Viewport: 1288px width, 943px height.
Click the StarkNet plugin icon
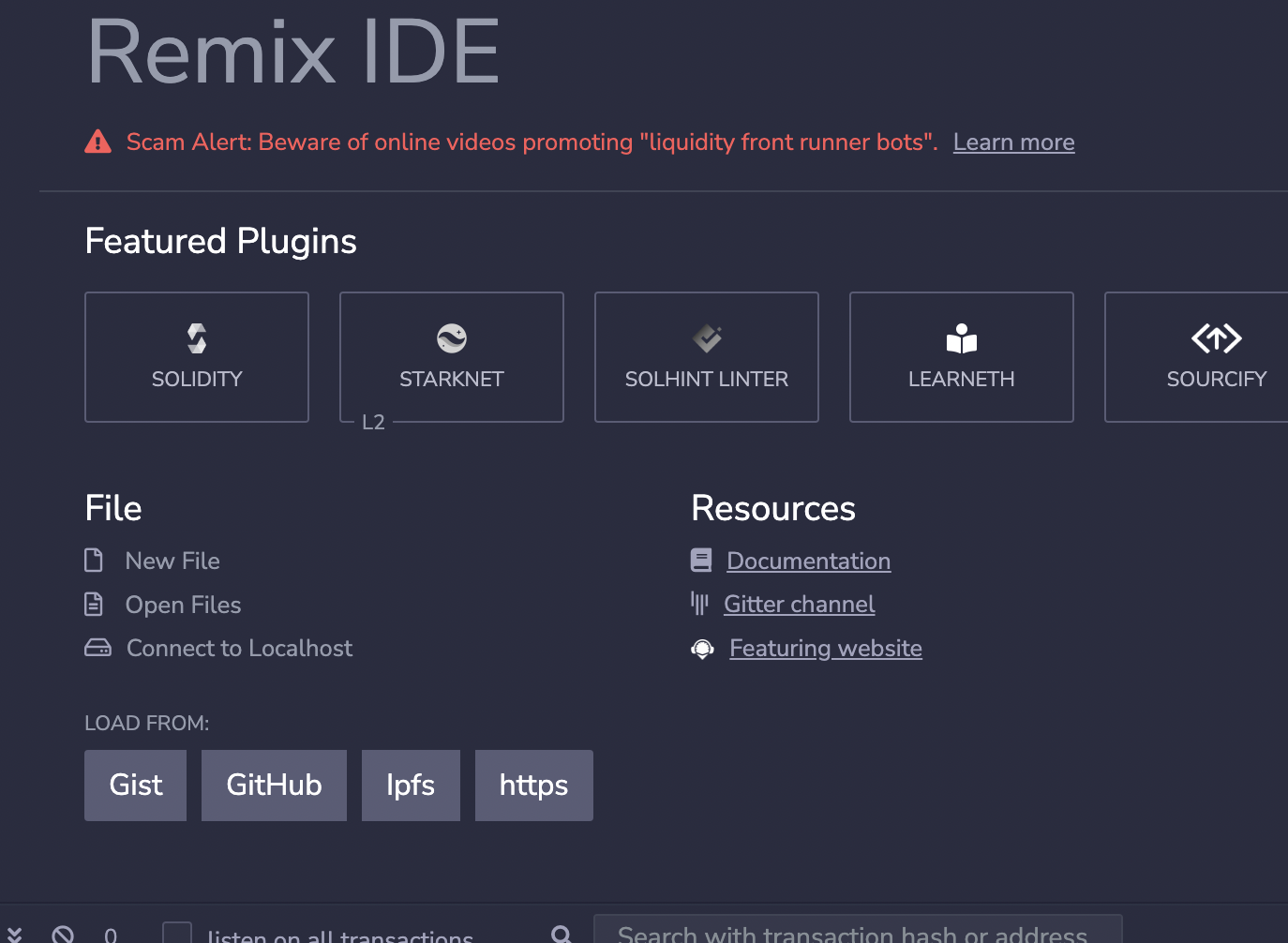point(452,338)
